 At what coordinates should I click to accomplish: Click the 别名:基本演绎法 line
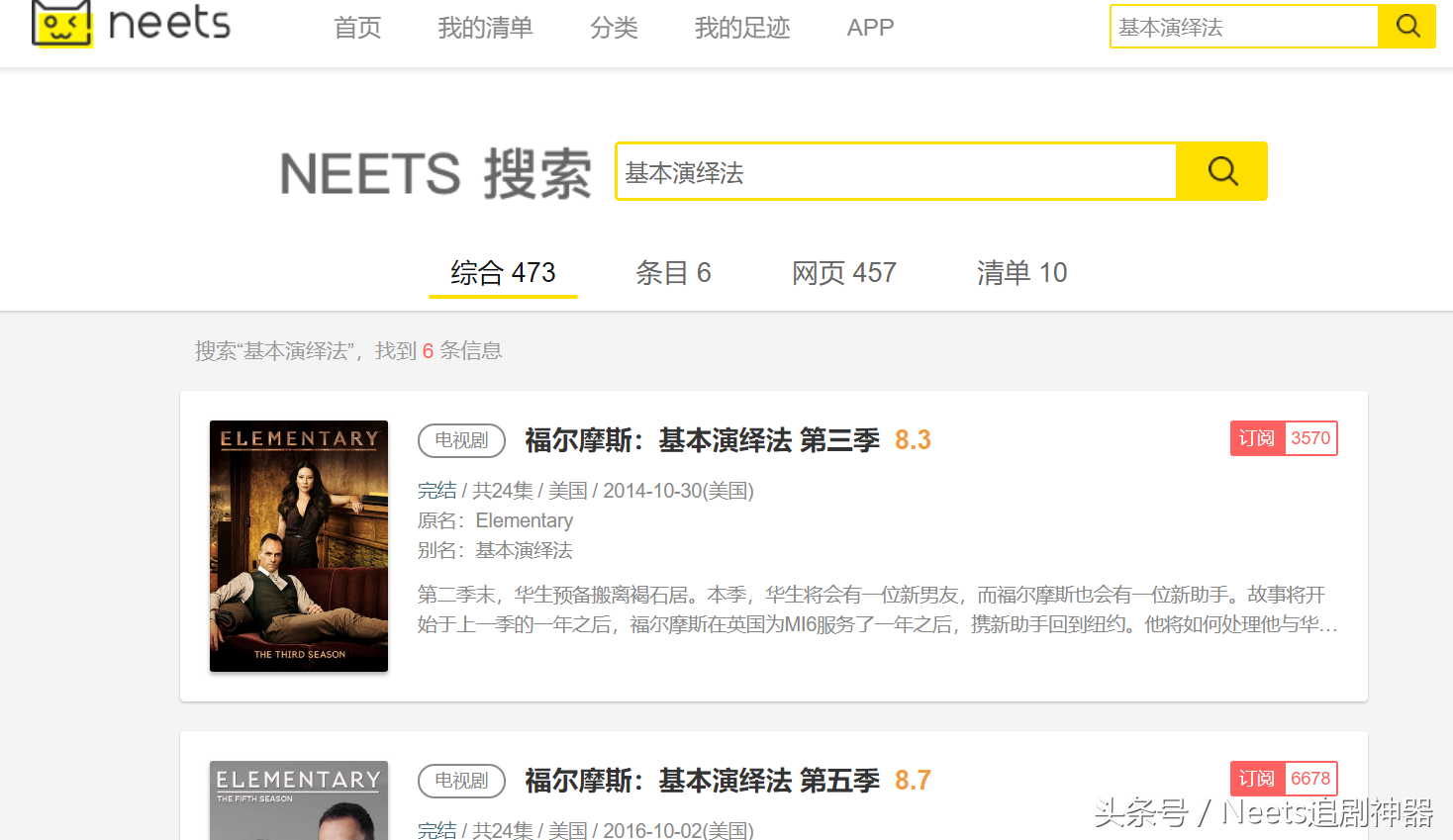[x=495, y=550]
